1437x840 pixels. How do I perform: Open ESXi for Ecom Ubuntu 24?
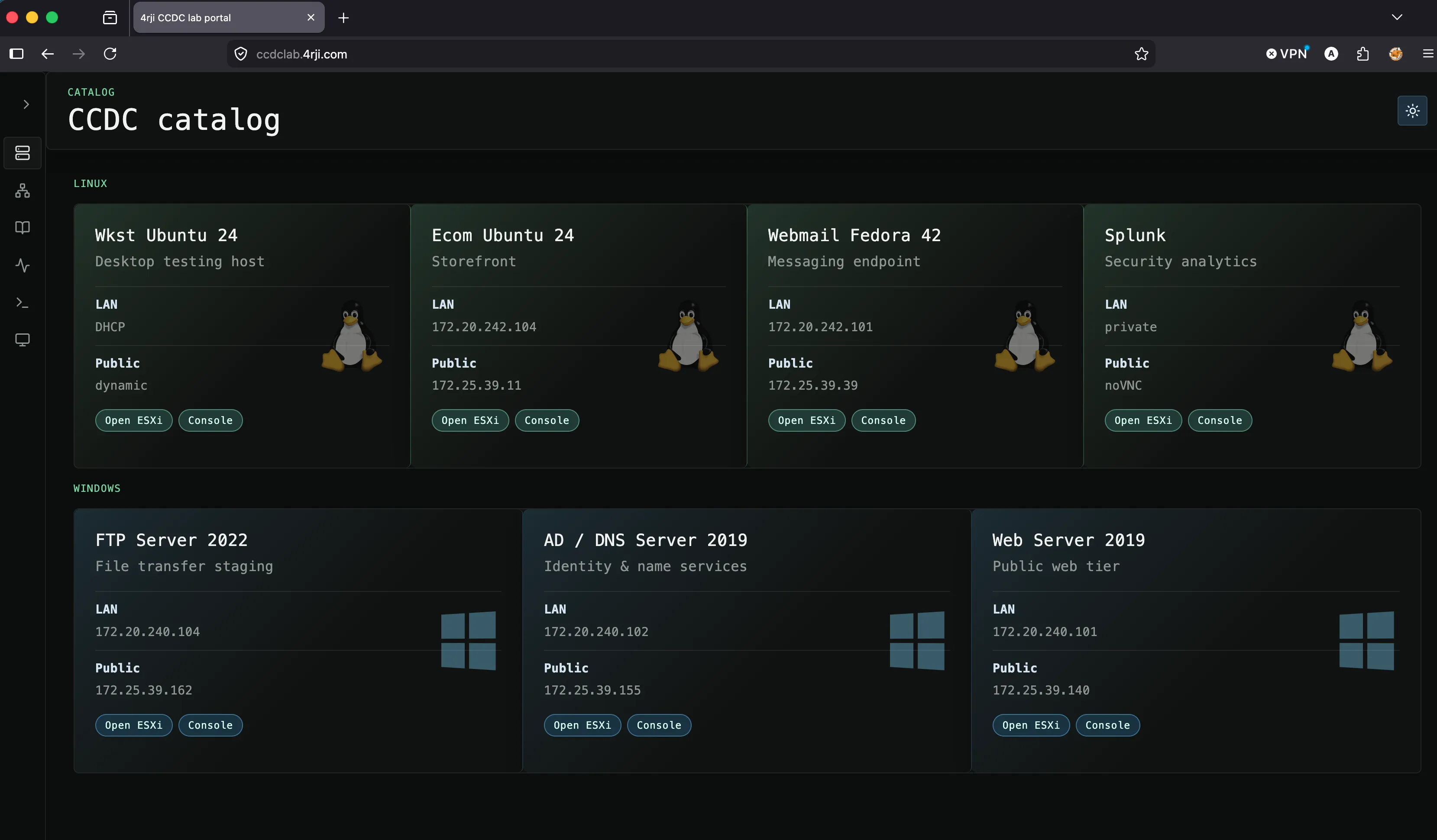(x=470, y=420)
